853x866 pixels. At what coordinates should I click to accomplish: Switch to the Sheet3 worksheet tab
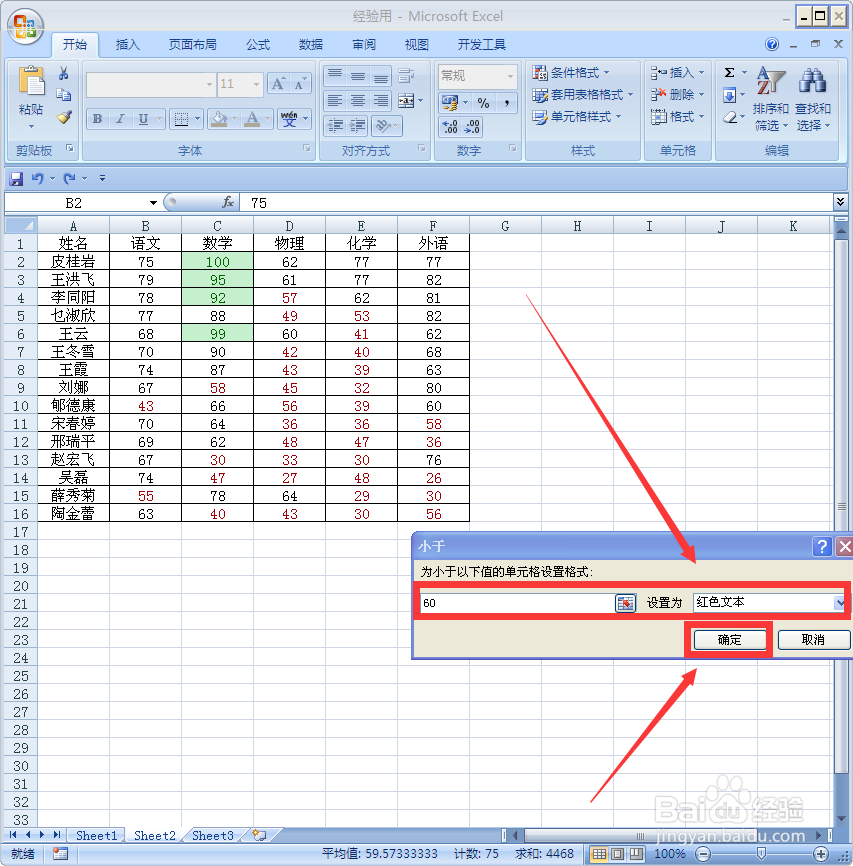213,836
